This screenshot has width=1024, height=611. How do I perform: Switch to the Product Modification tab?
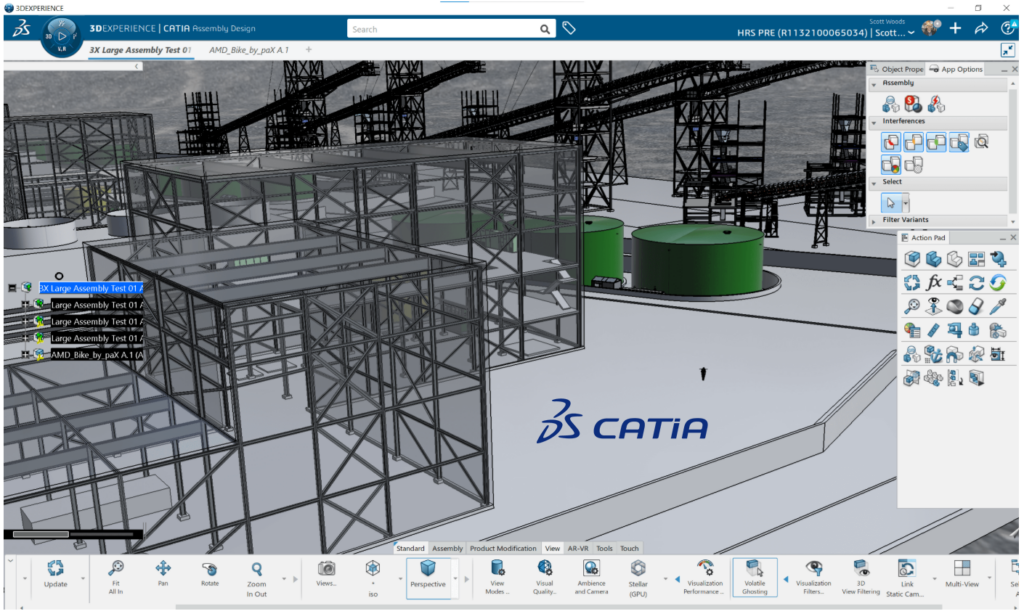point(503,548)
